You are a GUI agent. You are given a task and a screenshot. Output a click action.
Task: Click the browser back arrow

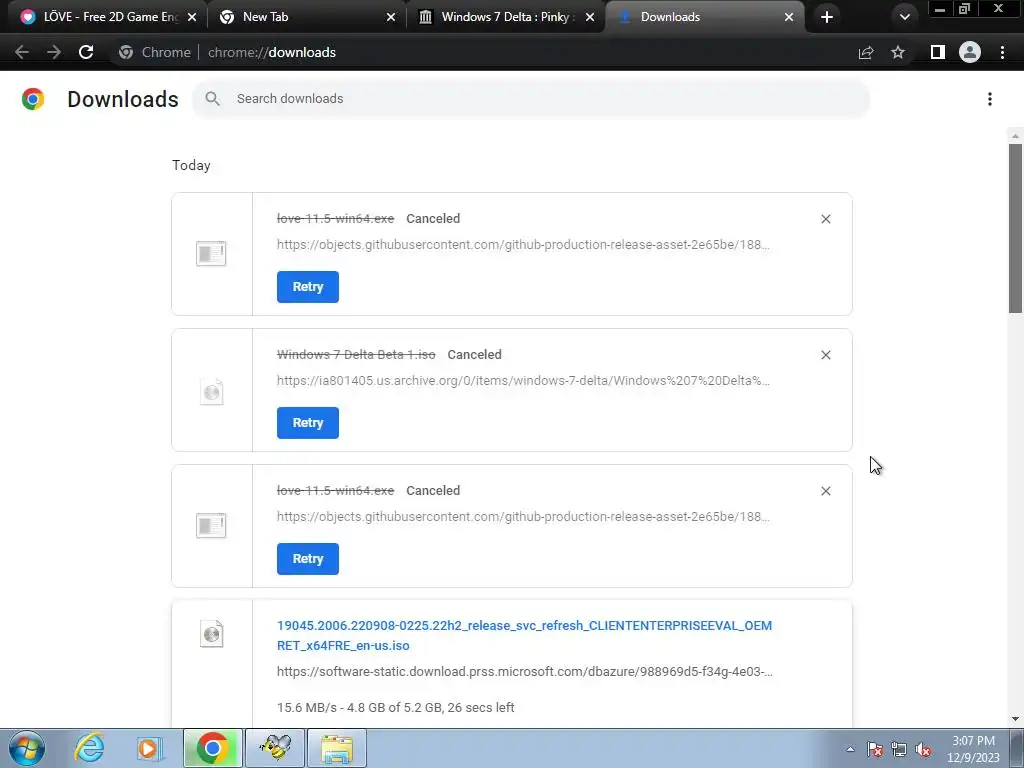22,52
